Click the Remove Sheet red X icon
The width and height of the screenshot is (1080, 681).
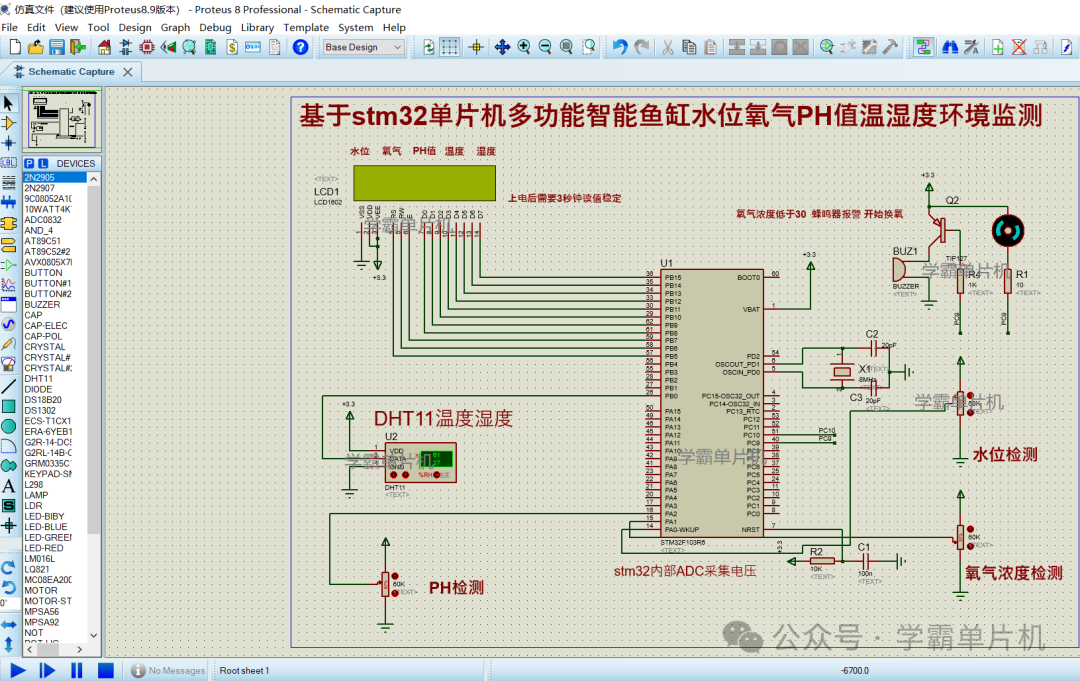tap(1019, 47)
